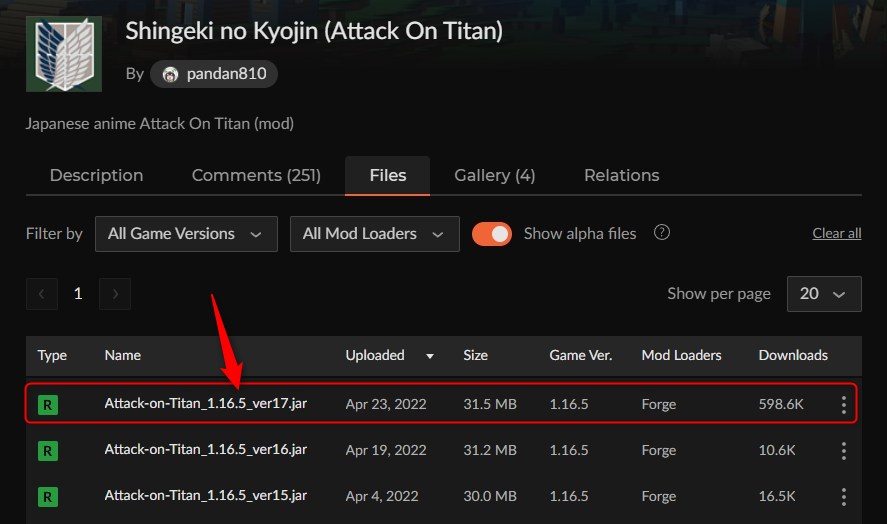Click the 31.2 MB size value
This screenshot has height=524, width=887.
490,450
